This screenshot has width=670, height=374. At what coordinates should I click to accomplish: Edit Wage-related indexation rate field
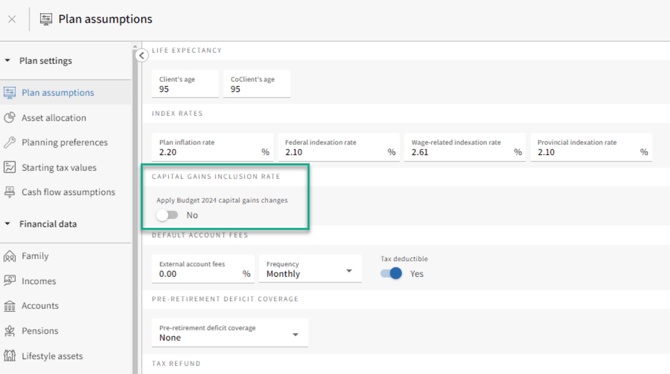(465, 147)
